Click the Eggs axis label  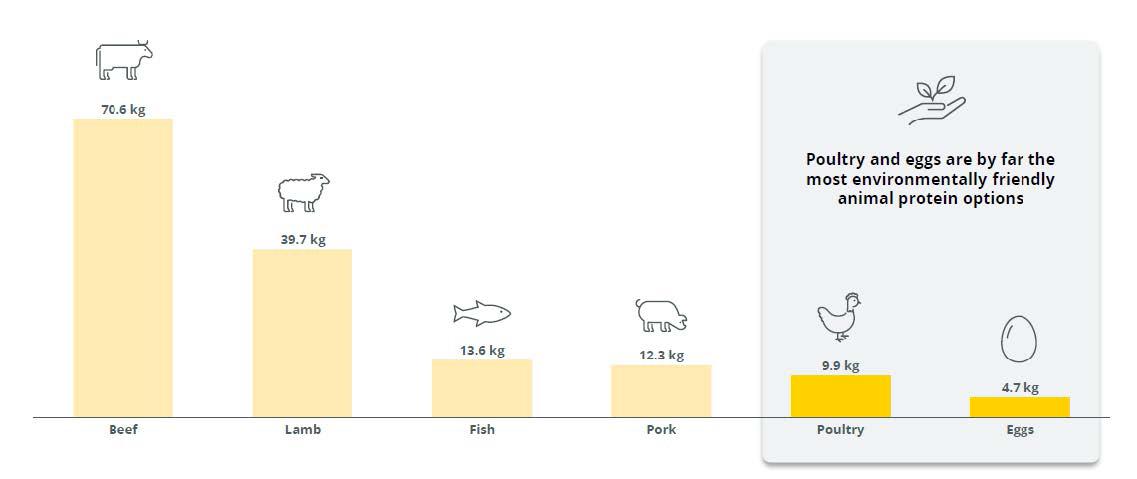[1020, 430]
